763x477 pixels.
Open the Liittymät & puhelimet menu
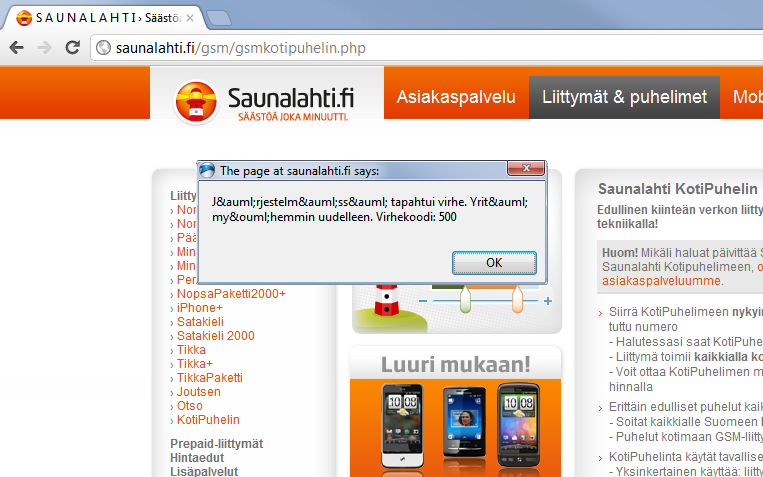click(x=624, y=97)
